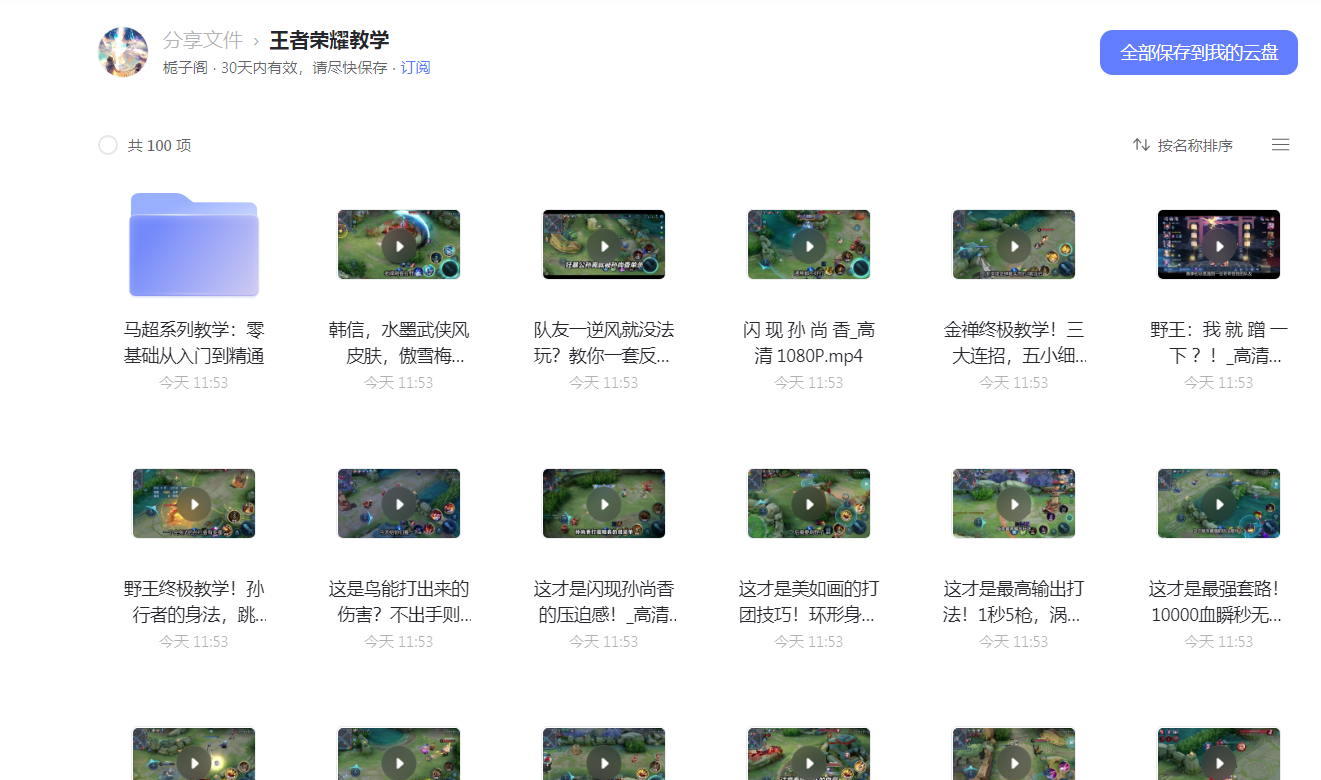Go back to 分享文件 breadcrumb
Screen dimensions: 1321x780
point(203,40)
